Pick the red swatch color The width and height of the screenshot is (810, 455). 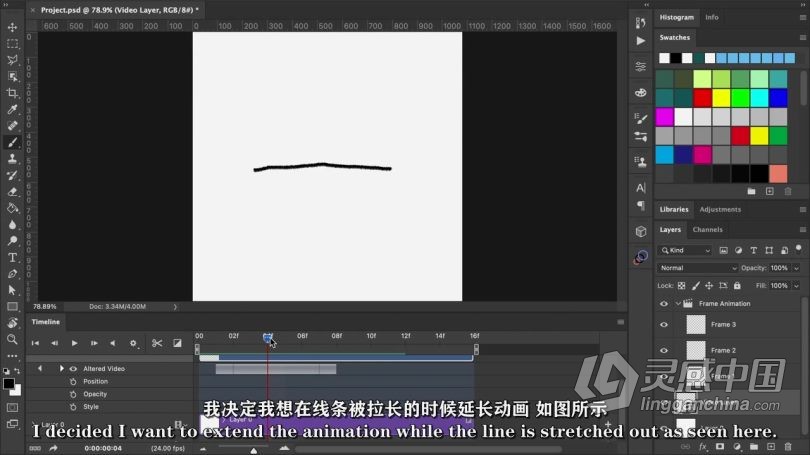[703, 98]
